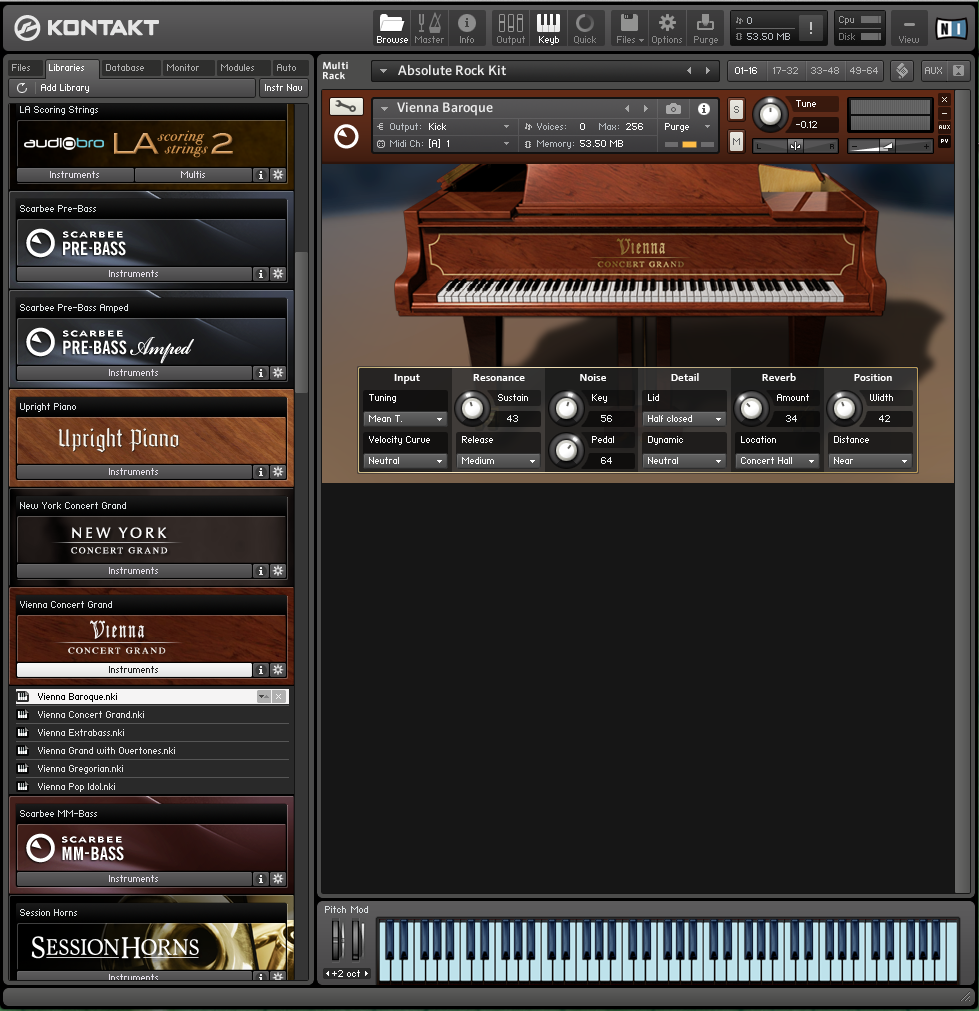Refresh the library list
The image size is (979, 1011).
(22, 88)
